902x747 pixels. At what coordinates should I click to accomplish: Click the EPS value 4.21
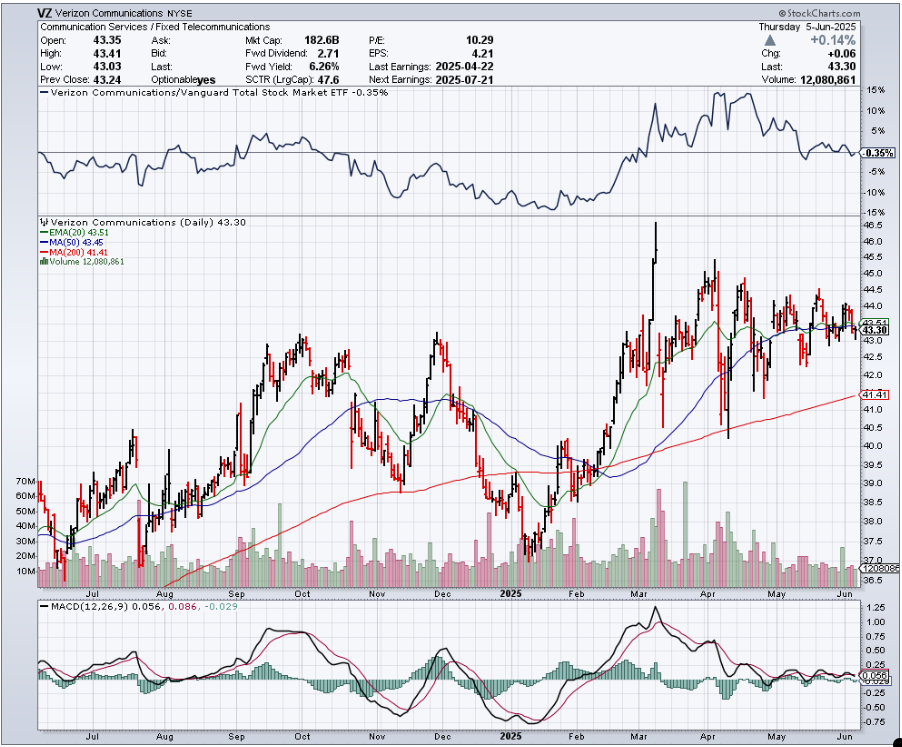[483, 53]
